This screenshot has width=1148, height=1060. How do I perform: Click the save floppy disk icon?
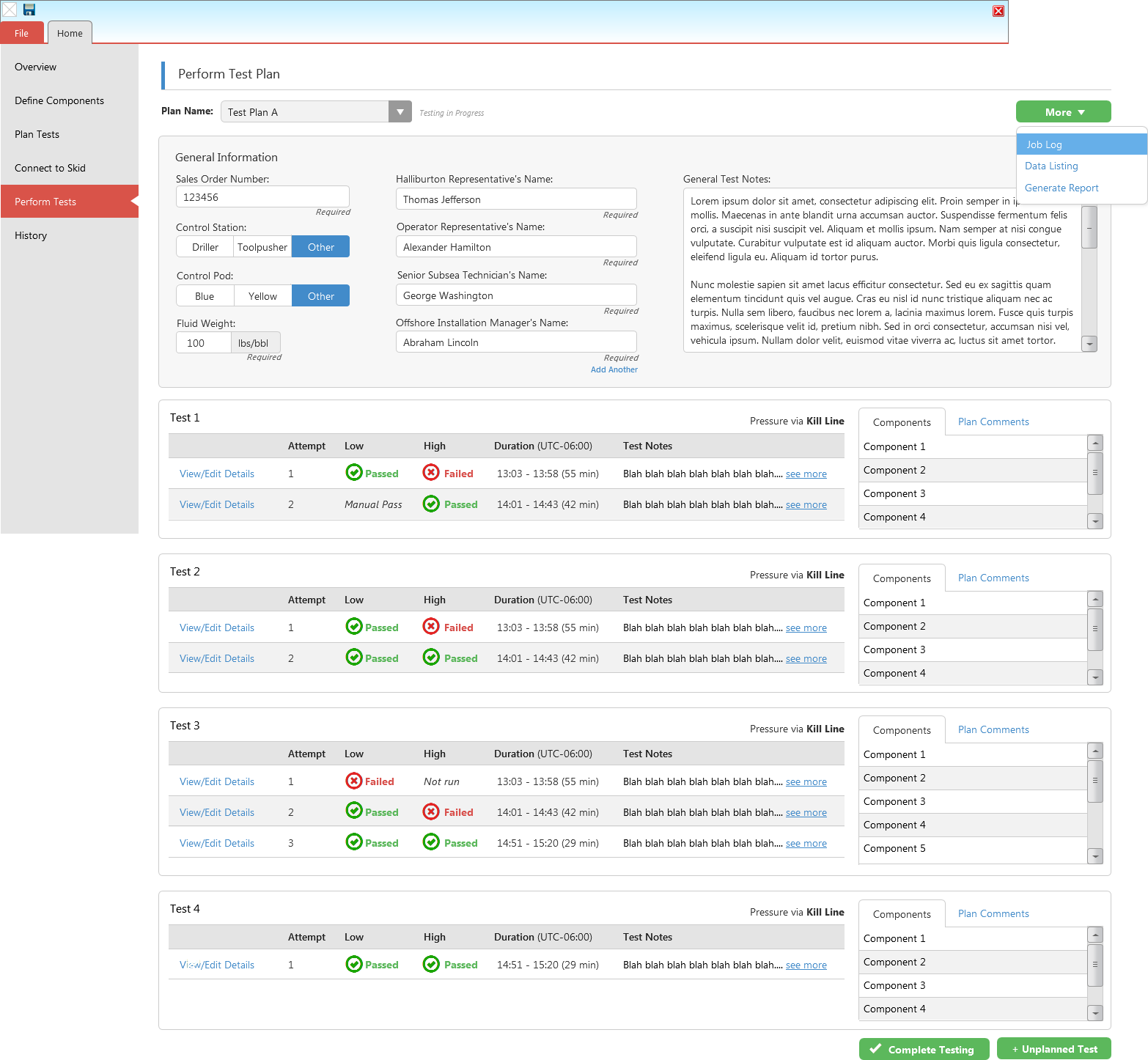point(29,10)
